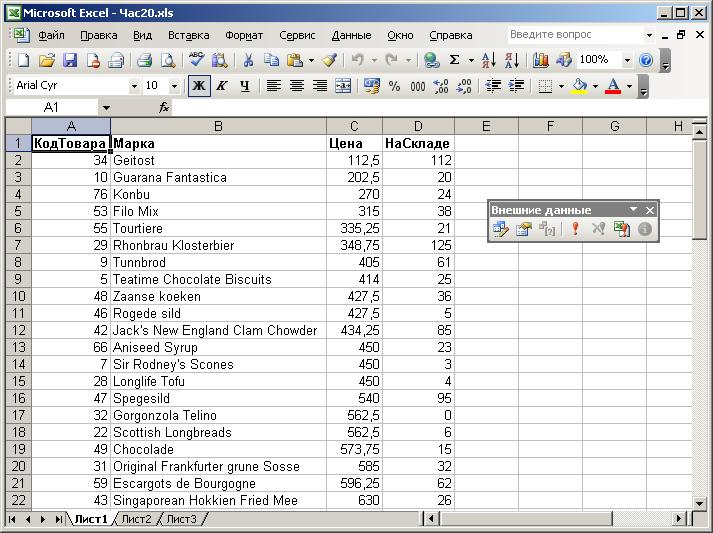Viewport: 713px width, 533px height.
Task: Cut the selection with the scissors icon
Action: pos(248,60)
